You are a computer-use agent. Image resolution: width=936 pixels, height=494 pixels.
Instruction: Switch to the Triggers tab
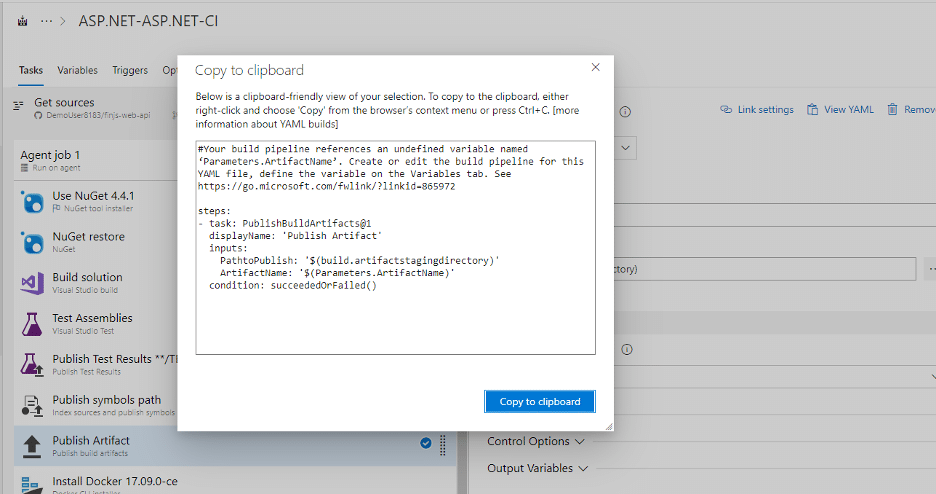(130, 70)
